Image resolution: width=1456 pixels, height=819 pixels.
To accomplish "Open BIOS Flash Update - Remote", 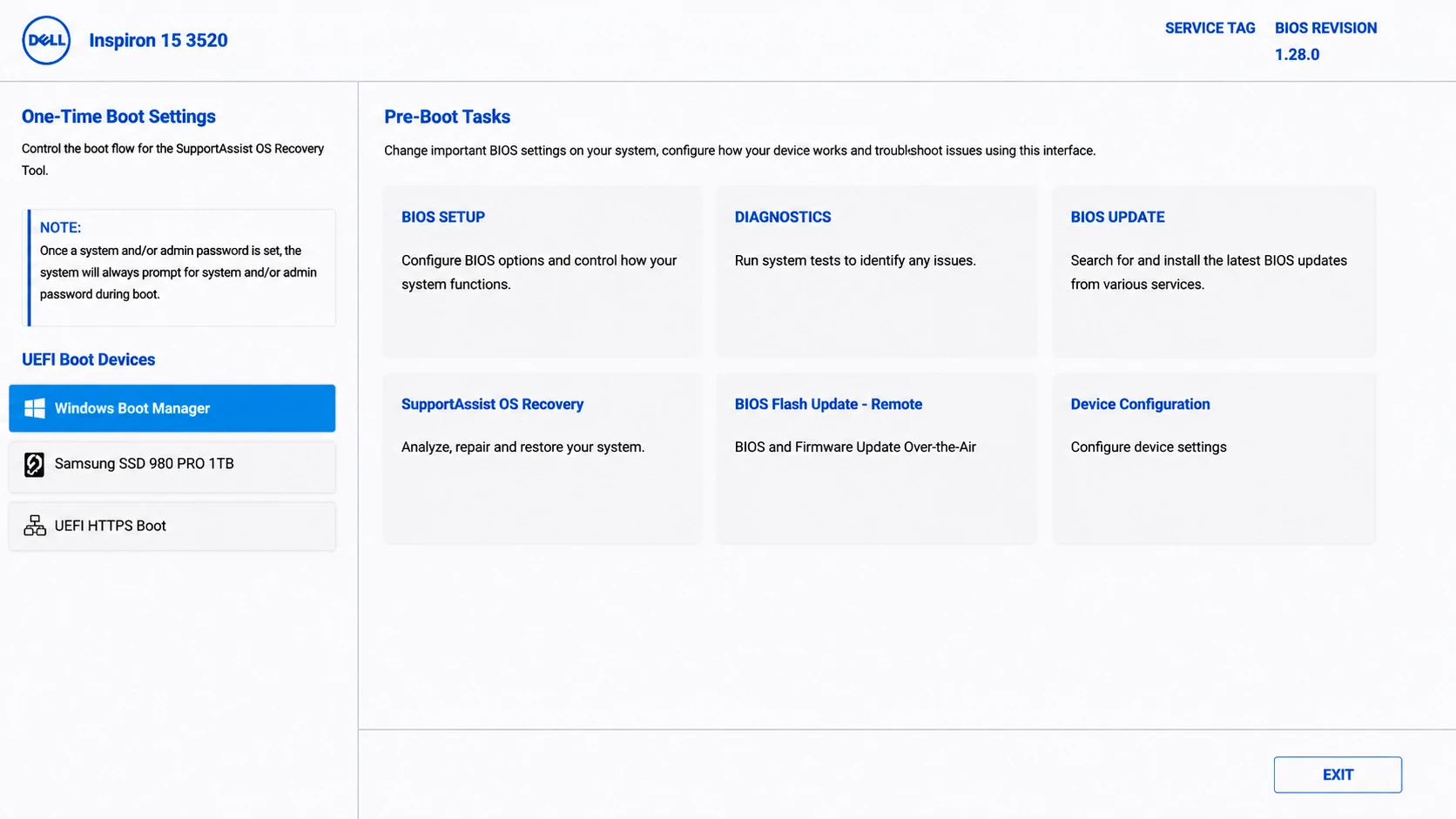I will point(877,459).
